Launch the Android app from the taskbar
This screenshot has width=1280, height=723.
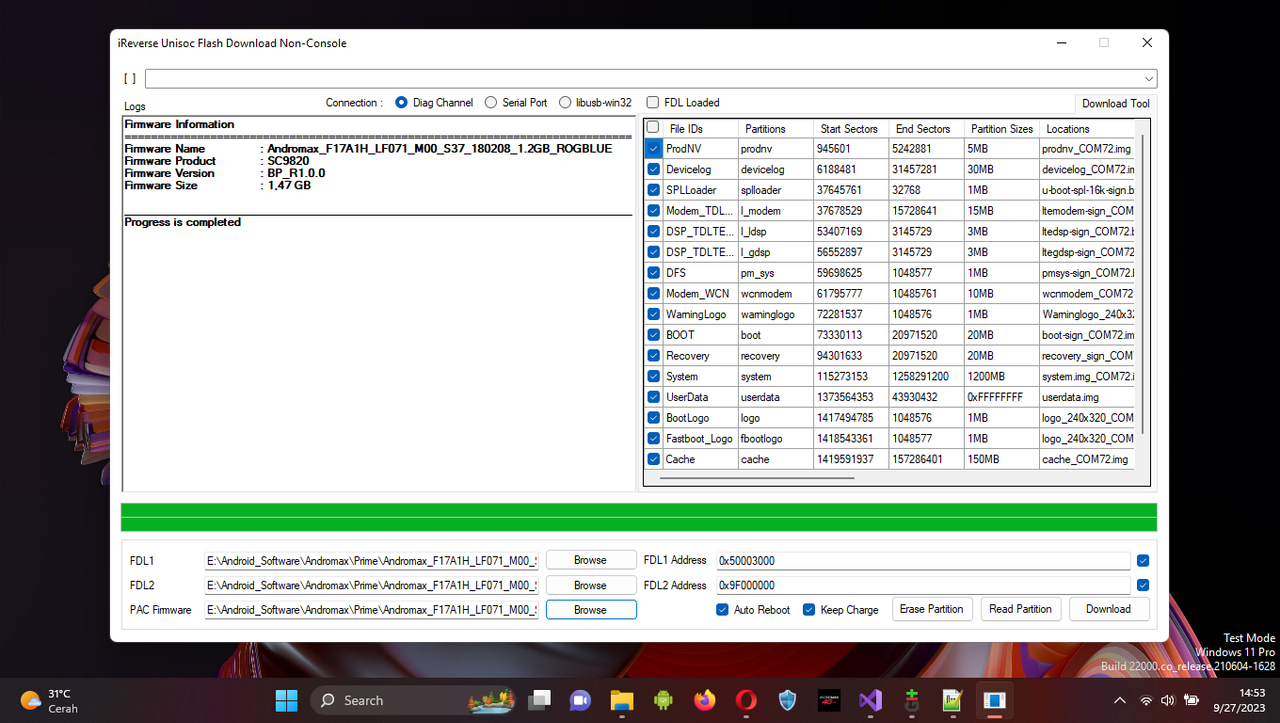coord(663,701)
